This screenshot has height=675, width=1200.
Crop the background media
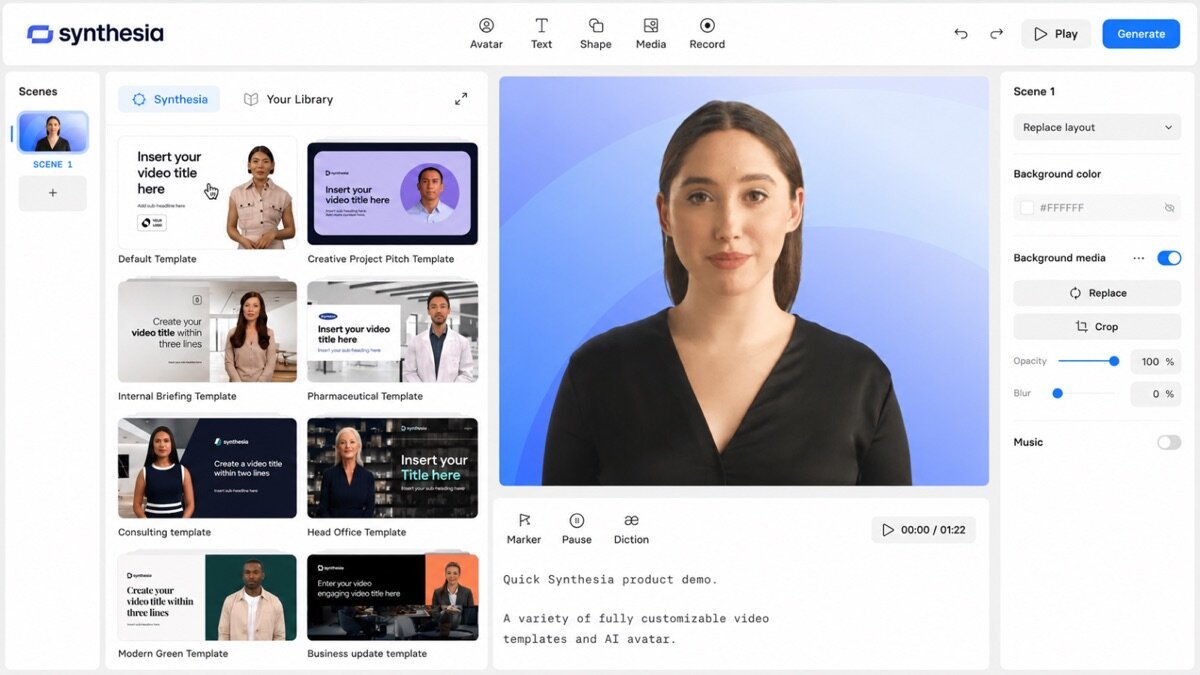(x=1097, y=327)
